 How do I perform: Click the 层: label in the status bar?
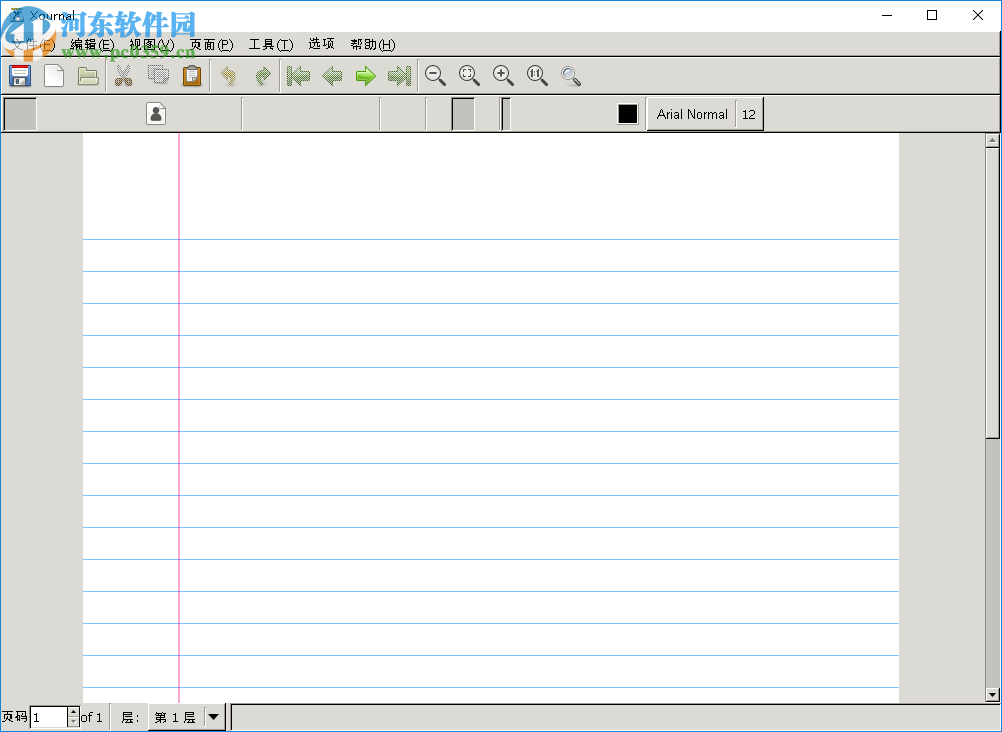pyautogui.click(x=130, y=717)
